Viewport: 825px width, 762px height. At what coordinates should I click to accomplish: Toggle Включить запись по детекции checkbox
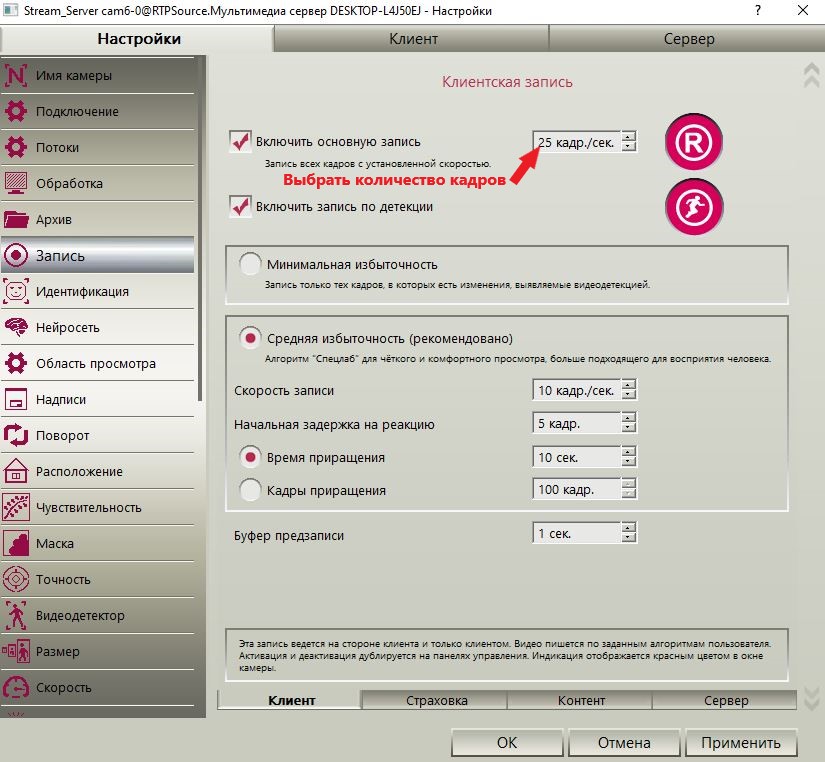(x=240, y=206)
